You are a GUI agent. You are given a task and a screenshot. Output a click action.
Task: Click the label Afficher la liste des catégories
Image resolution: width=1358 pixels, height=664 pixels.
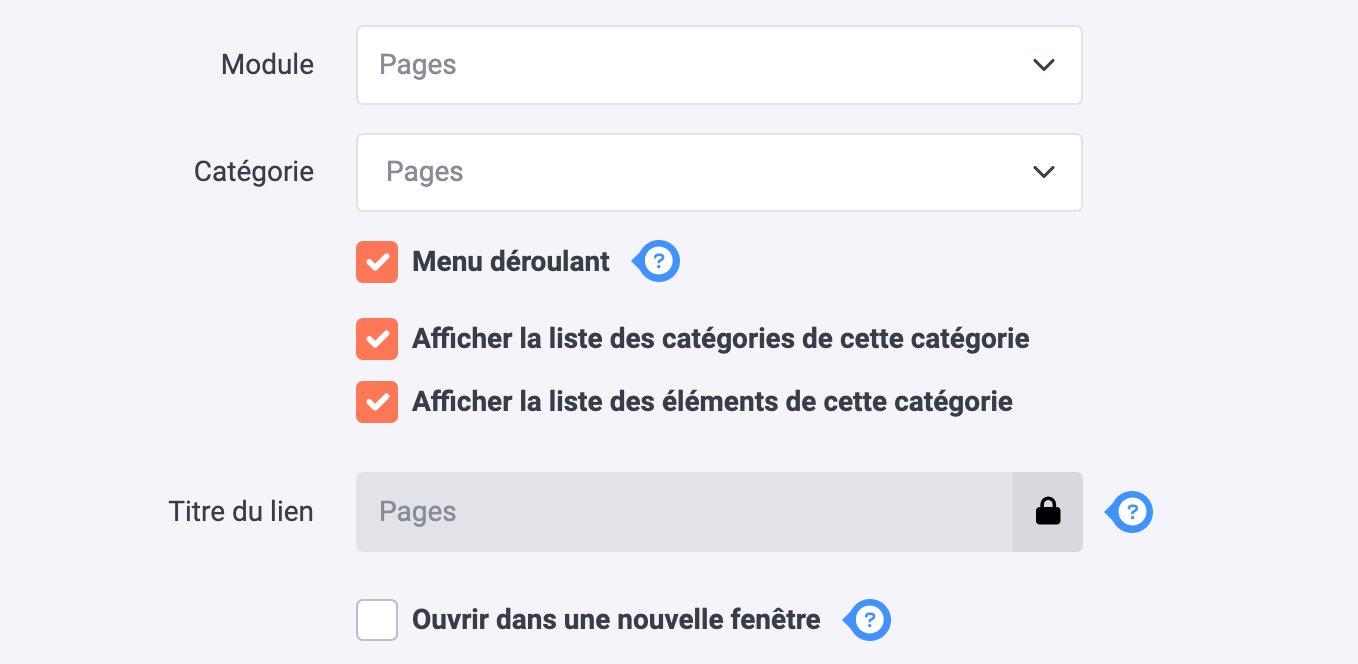coord(721,339)
